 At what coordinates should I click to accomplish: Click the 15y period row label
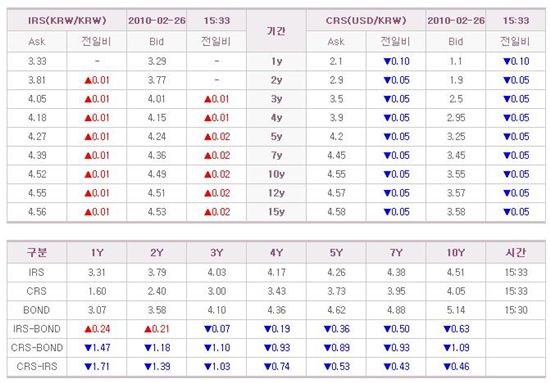(276, 212)
